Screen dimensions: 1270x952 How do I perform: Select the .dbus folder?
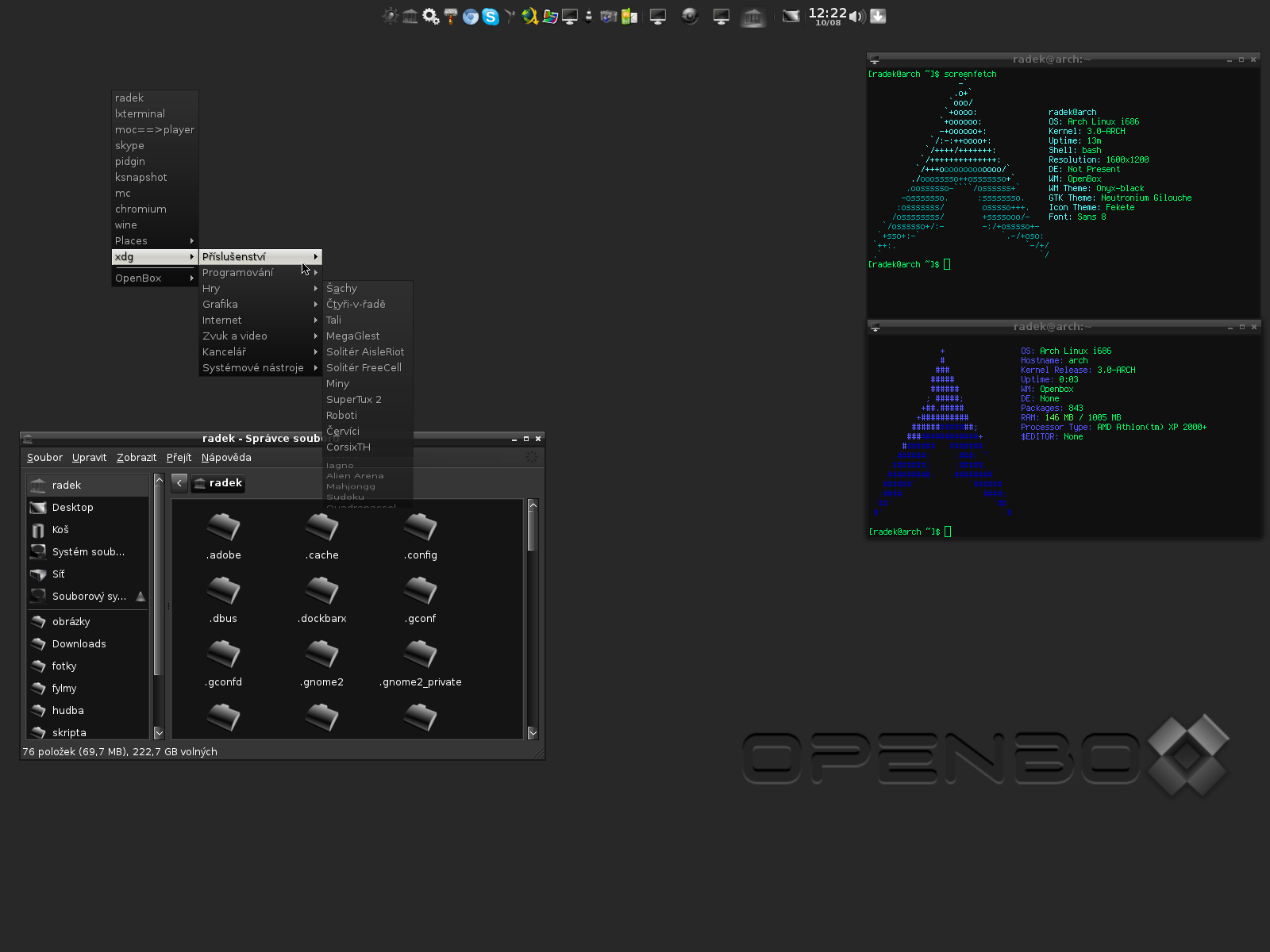(224, 601)
